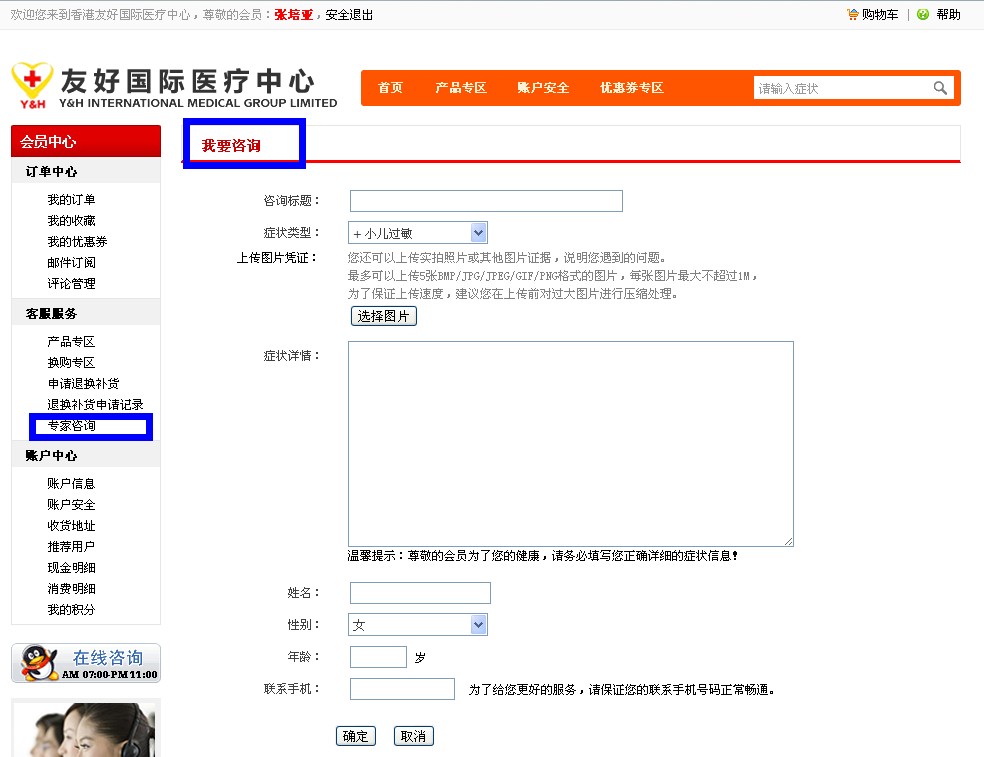
Task: Open the 症状类型 dropdown
Action: (417, 233)
